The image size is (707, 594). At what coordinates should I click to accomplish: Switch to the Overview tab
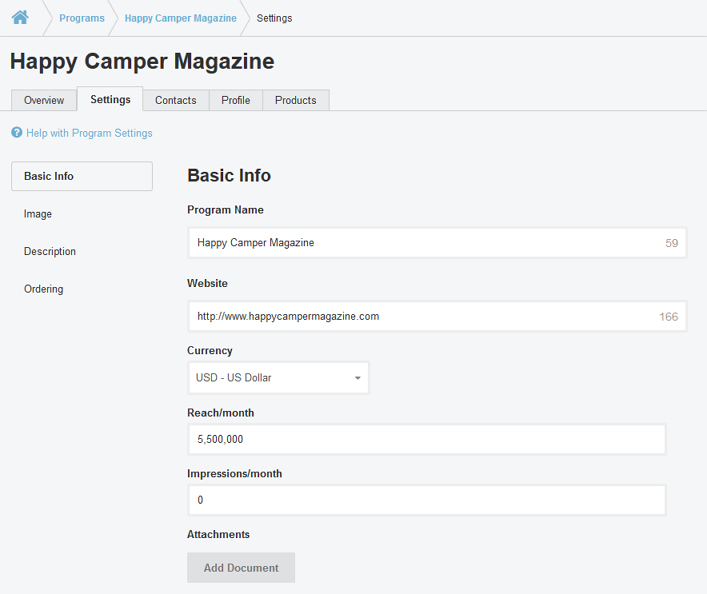click(x=44, y=100)
